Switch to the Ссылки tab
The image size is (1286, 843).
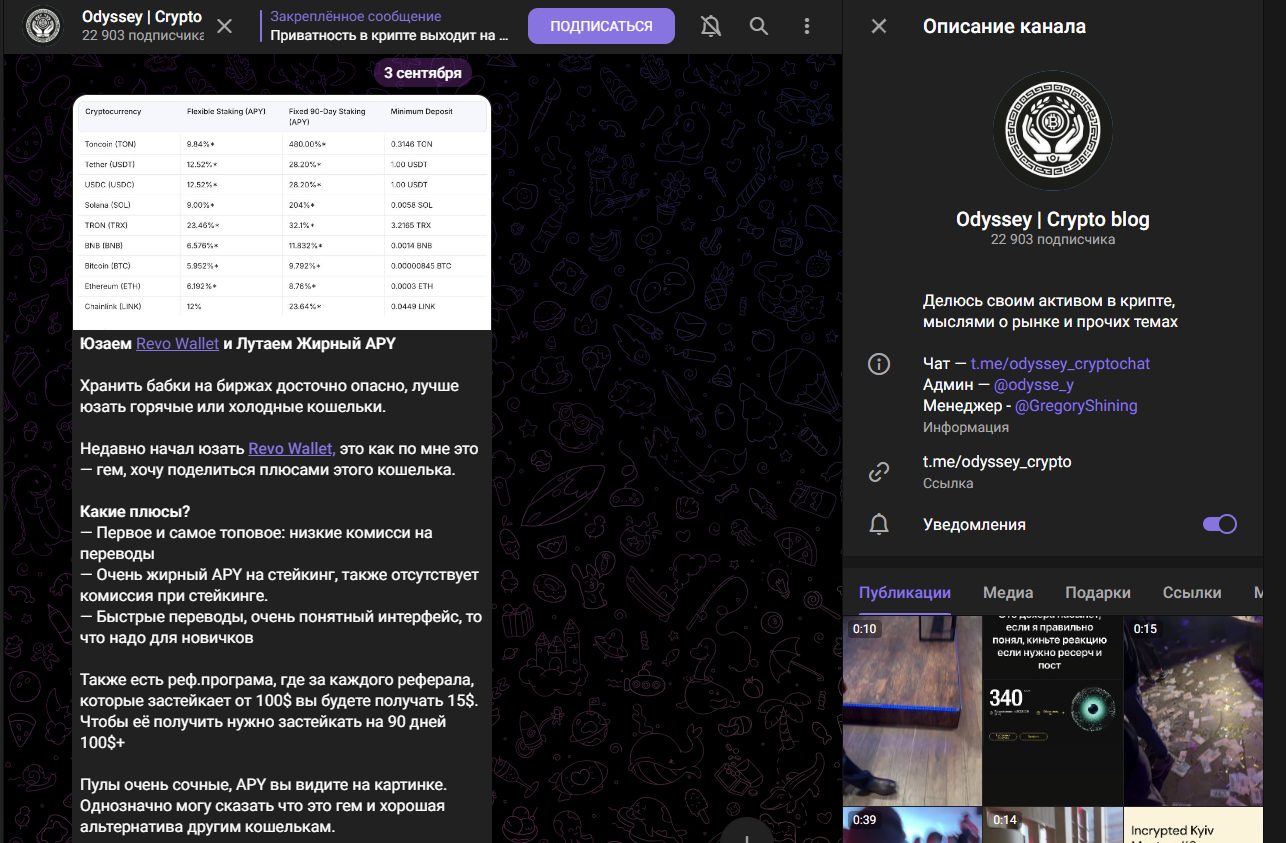1192,592
